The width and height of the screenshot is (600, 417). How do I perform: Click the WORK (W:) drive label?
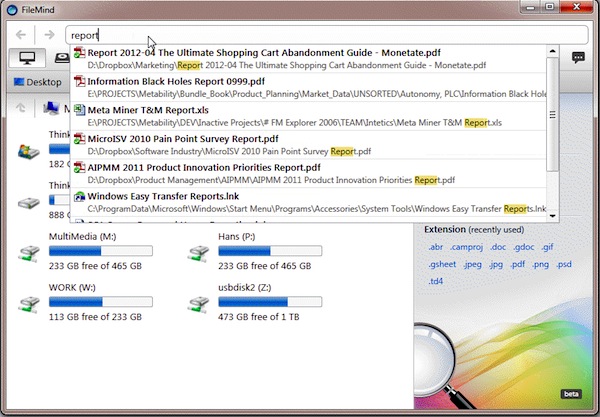[x=72, y=287]
